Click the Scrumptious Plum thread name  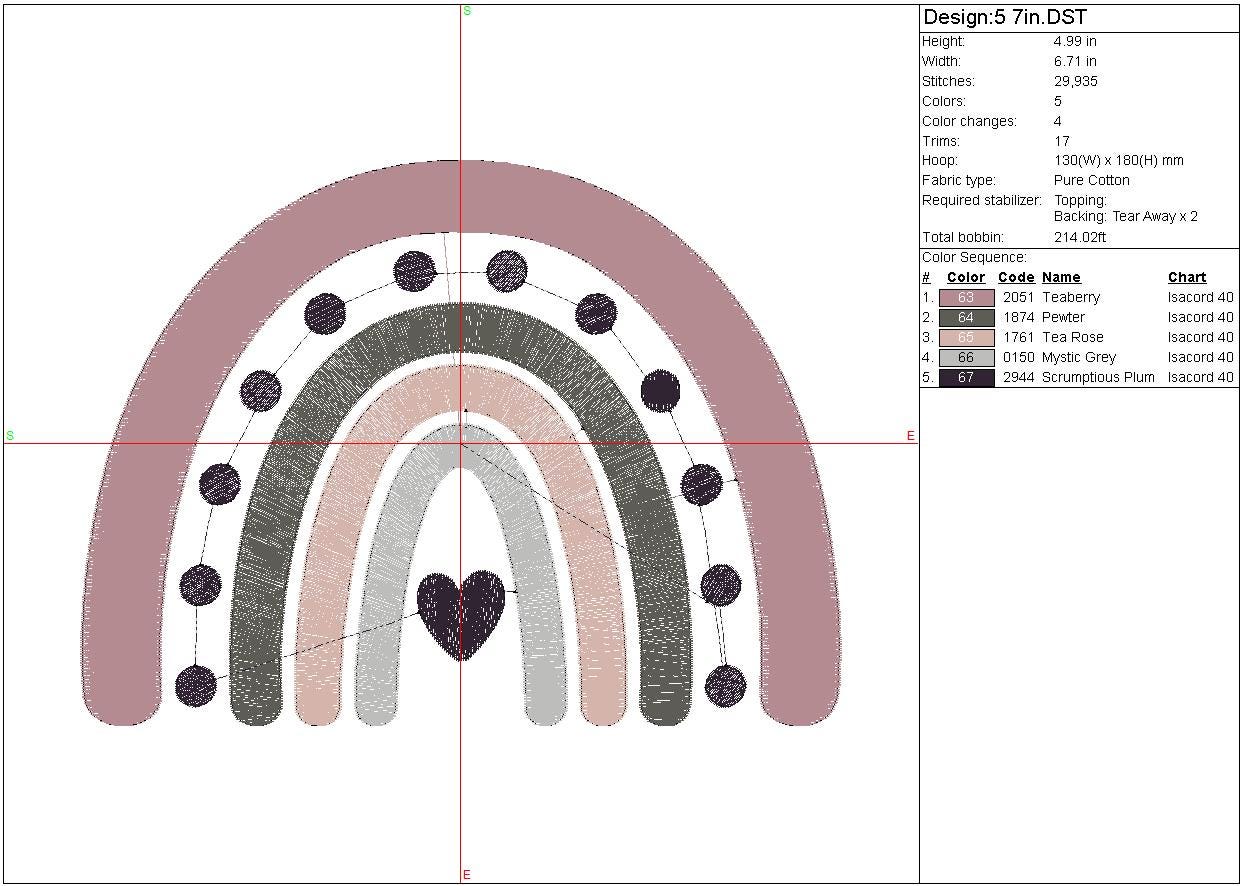click(1098, 377)
